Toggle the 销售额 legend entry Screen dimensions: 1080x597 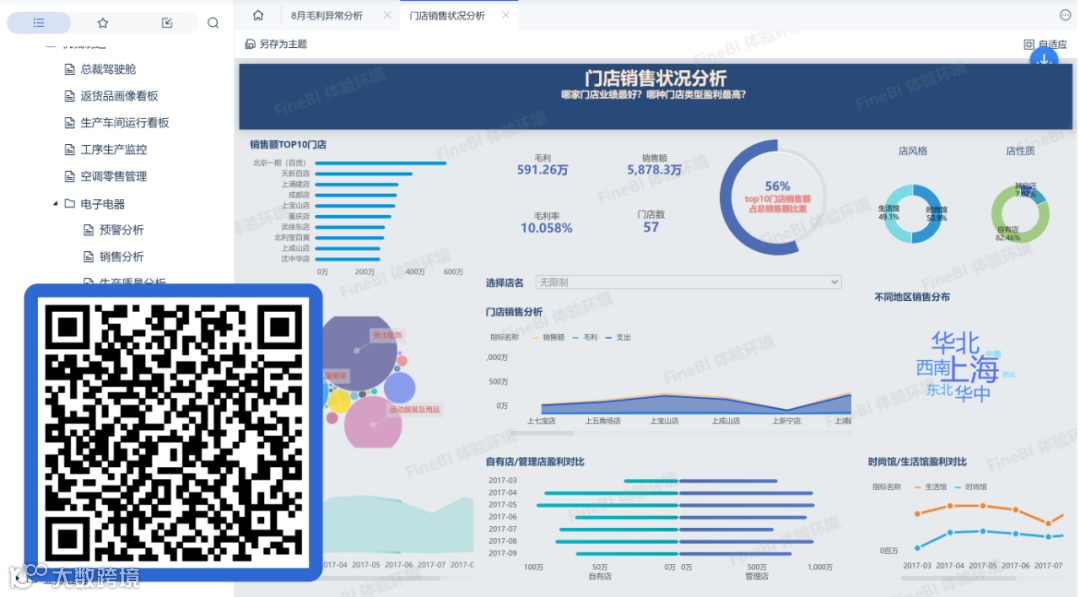pos(549,337)
